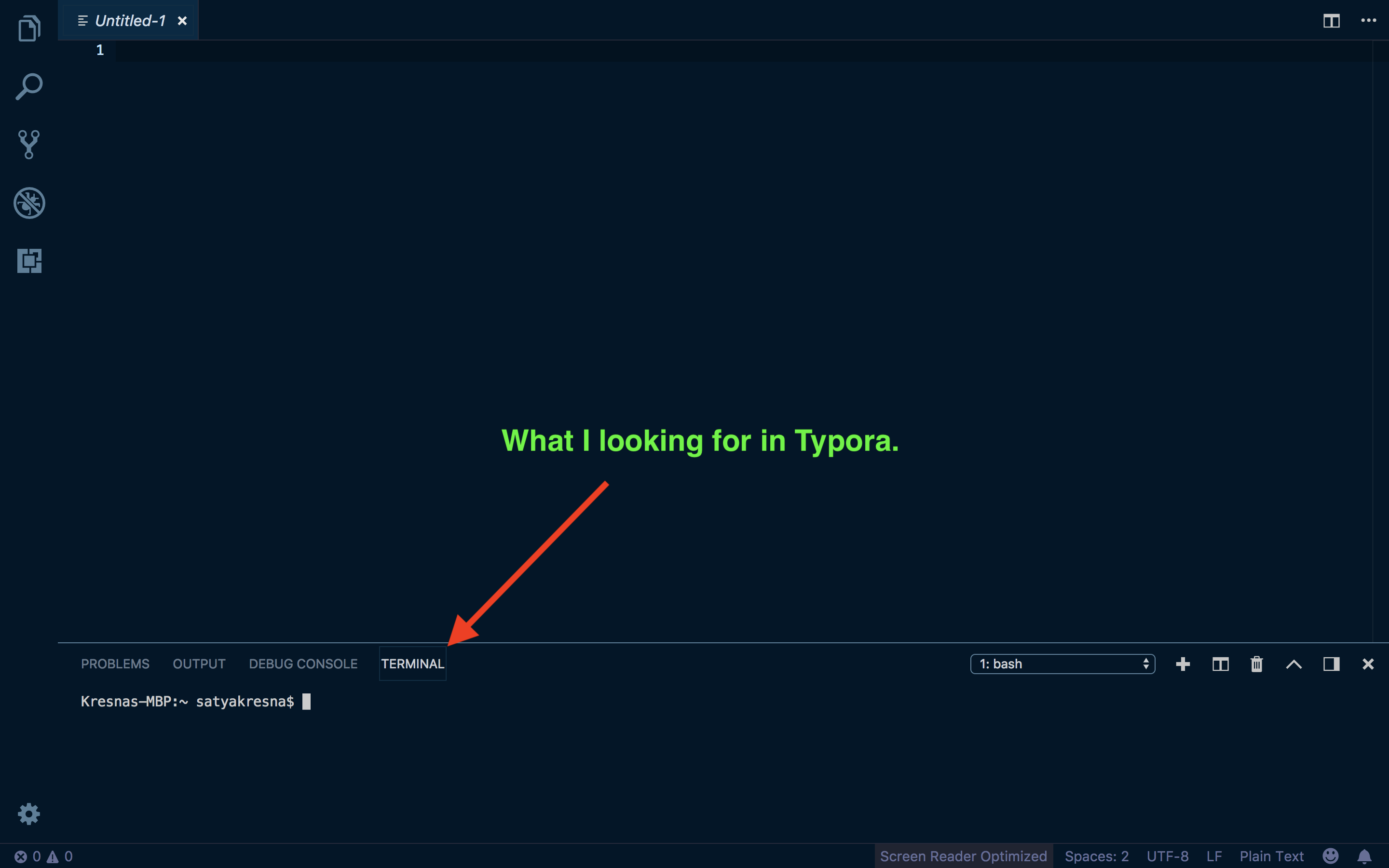The image size is (1389, 868).
Task: Toggle the editor split layout
Action: tap(1331, 21)
